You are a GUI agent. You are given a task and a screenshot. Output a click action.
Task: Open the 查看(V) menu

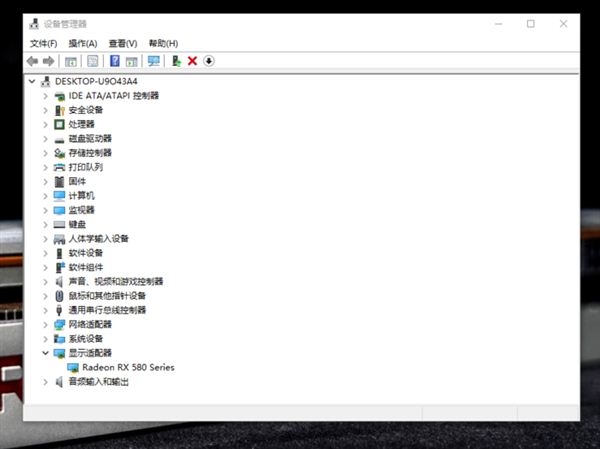[x=123, y=43]
